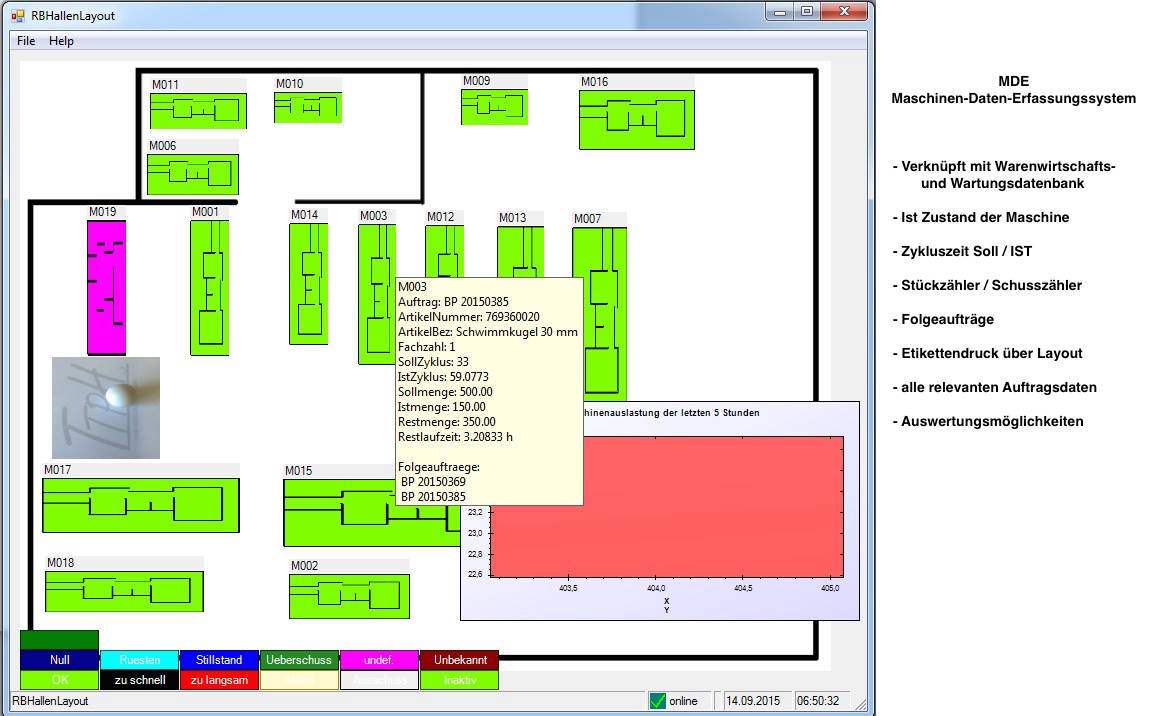1152x716 pixels.
Task: Click the black zu schnell legend box
Action: [x=140, y=680]
